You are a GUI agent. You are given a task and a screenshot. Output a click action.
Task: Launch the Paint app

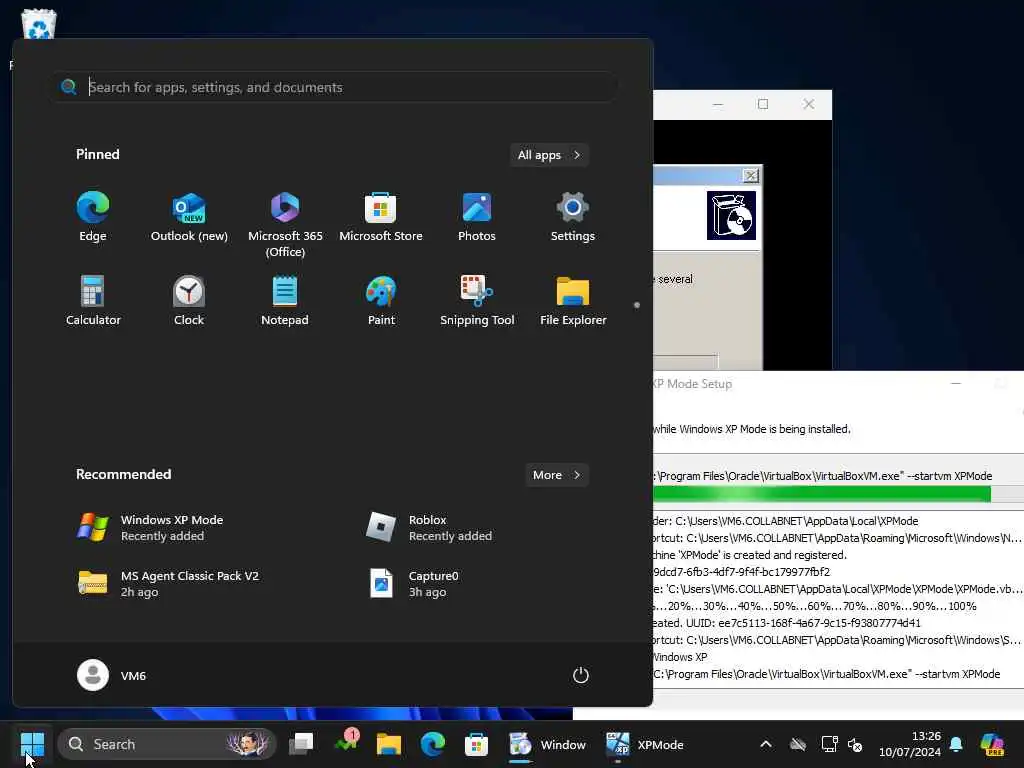[x=381, y=300]
